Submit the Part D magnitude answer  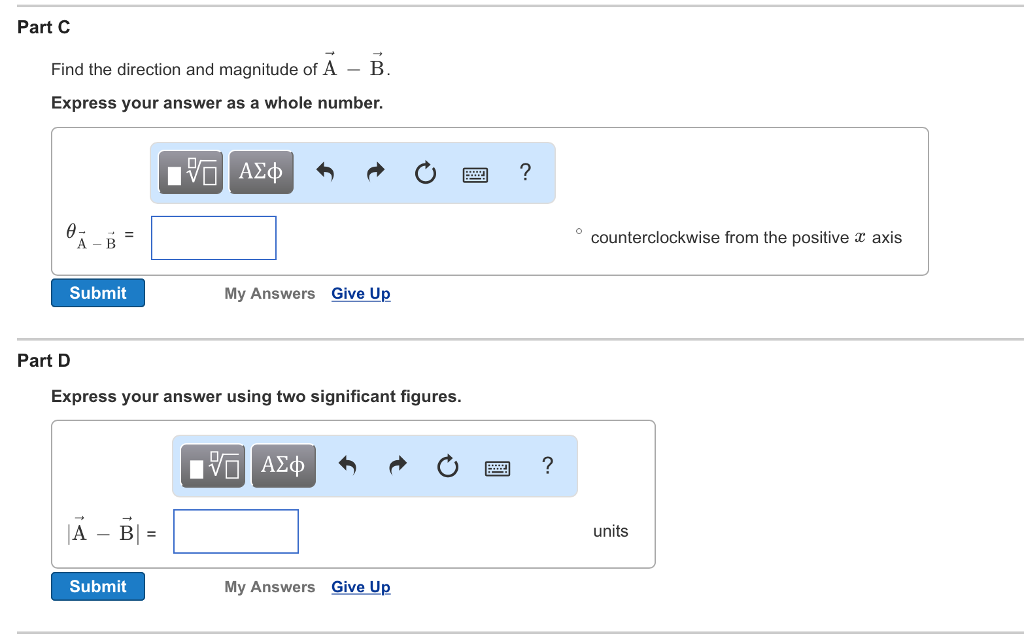pos(98,586)
